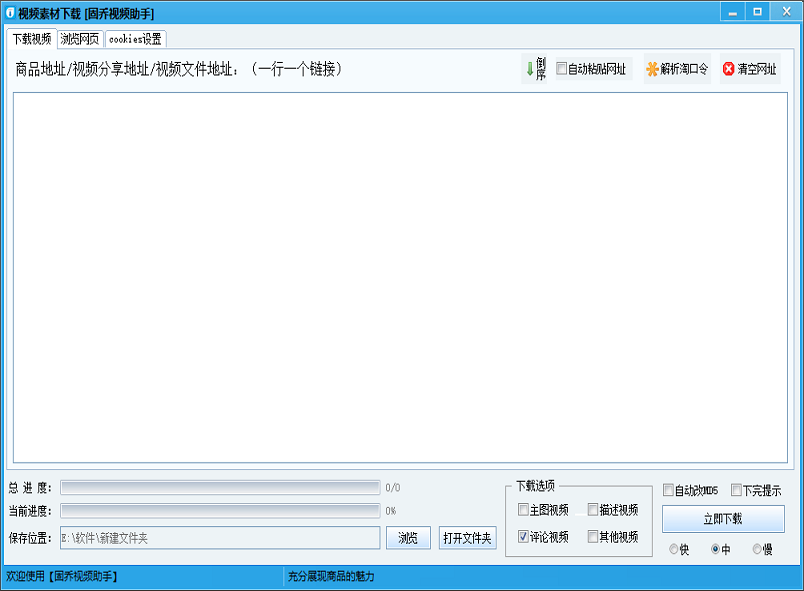Switch to the 浏览网页 tab
804x591 pixels.
pos(79,41)
